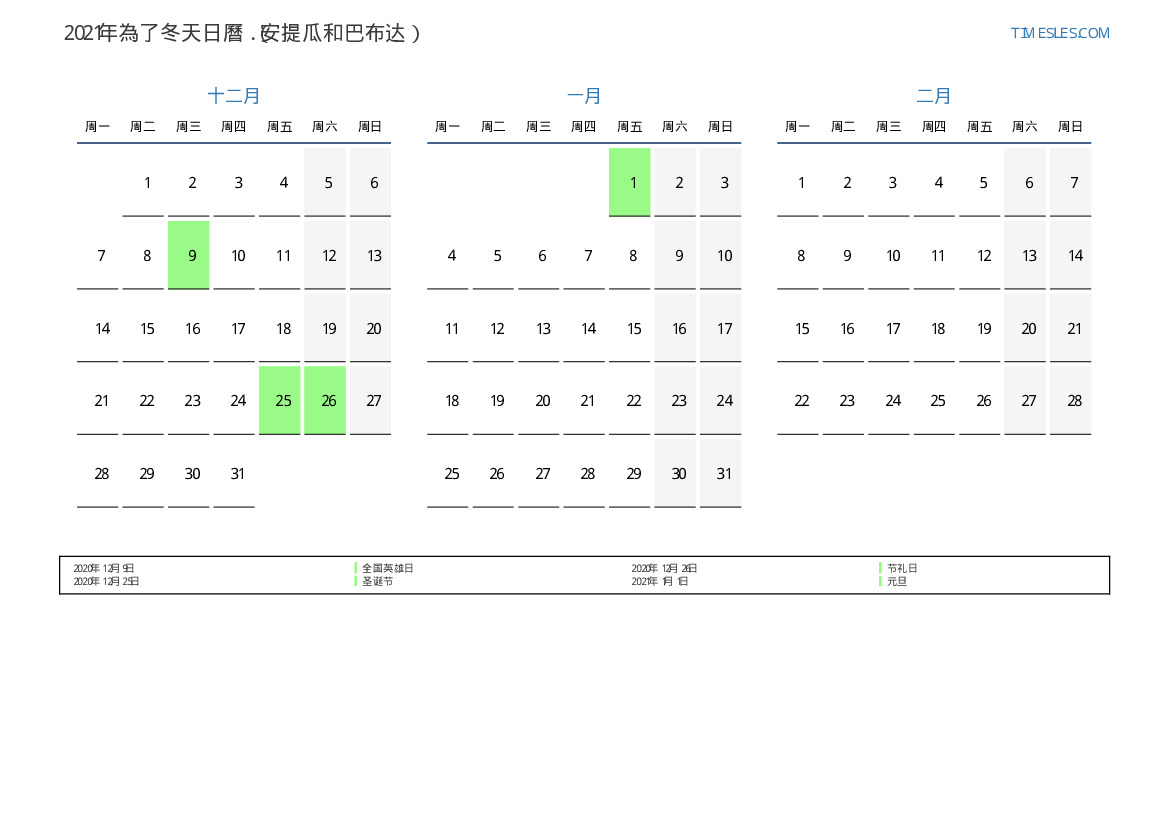1169x827 pixels.
Task: Click the 圣诞节 legend entry
Action: 377,581
